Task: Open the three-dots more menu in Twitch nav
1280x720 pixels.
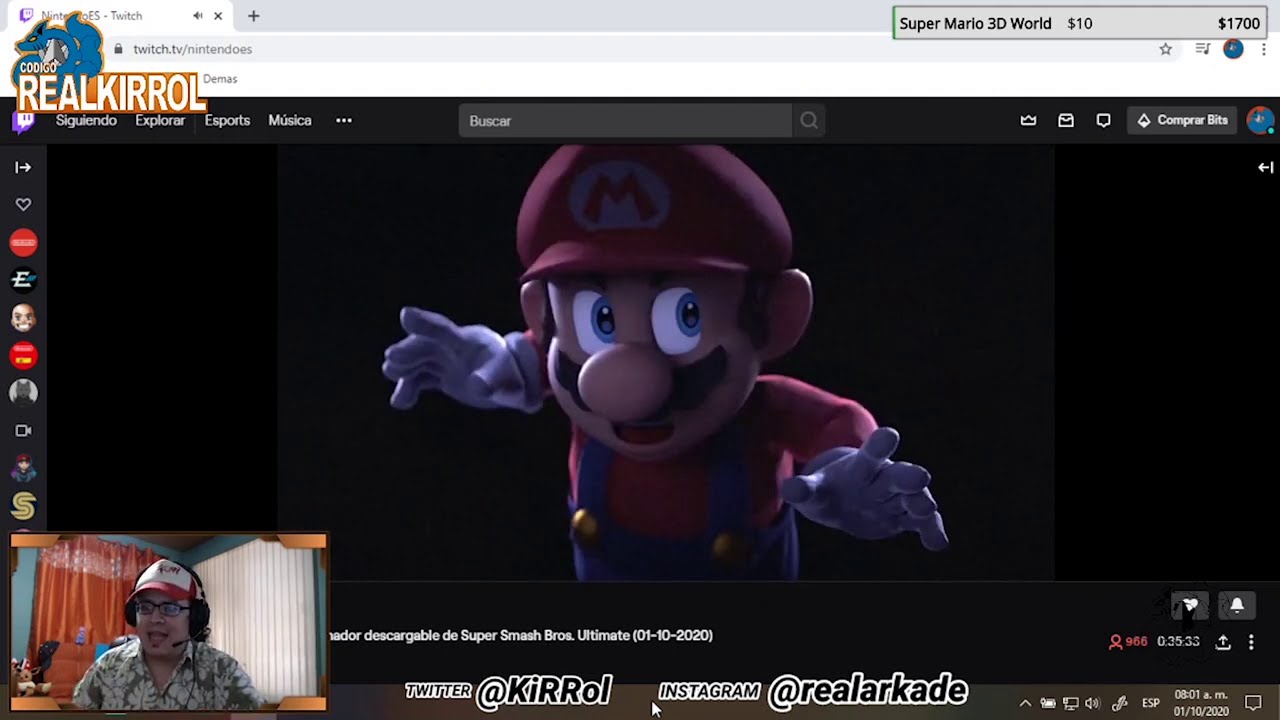Action: pyautogui.click(x=344, y=120)
